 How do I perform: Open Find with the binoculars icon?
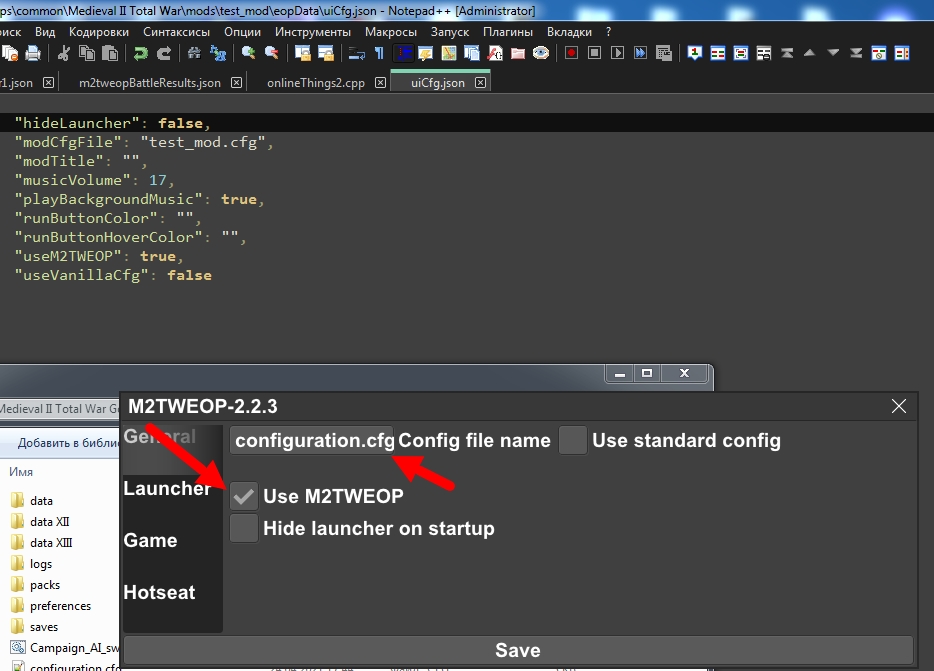click(194, 54)
